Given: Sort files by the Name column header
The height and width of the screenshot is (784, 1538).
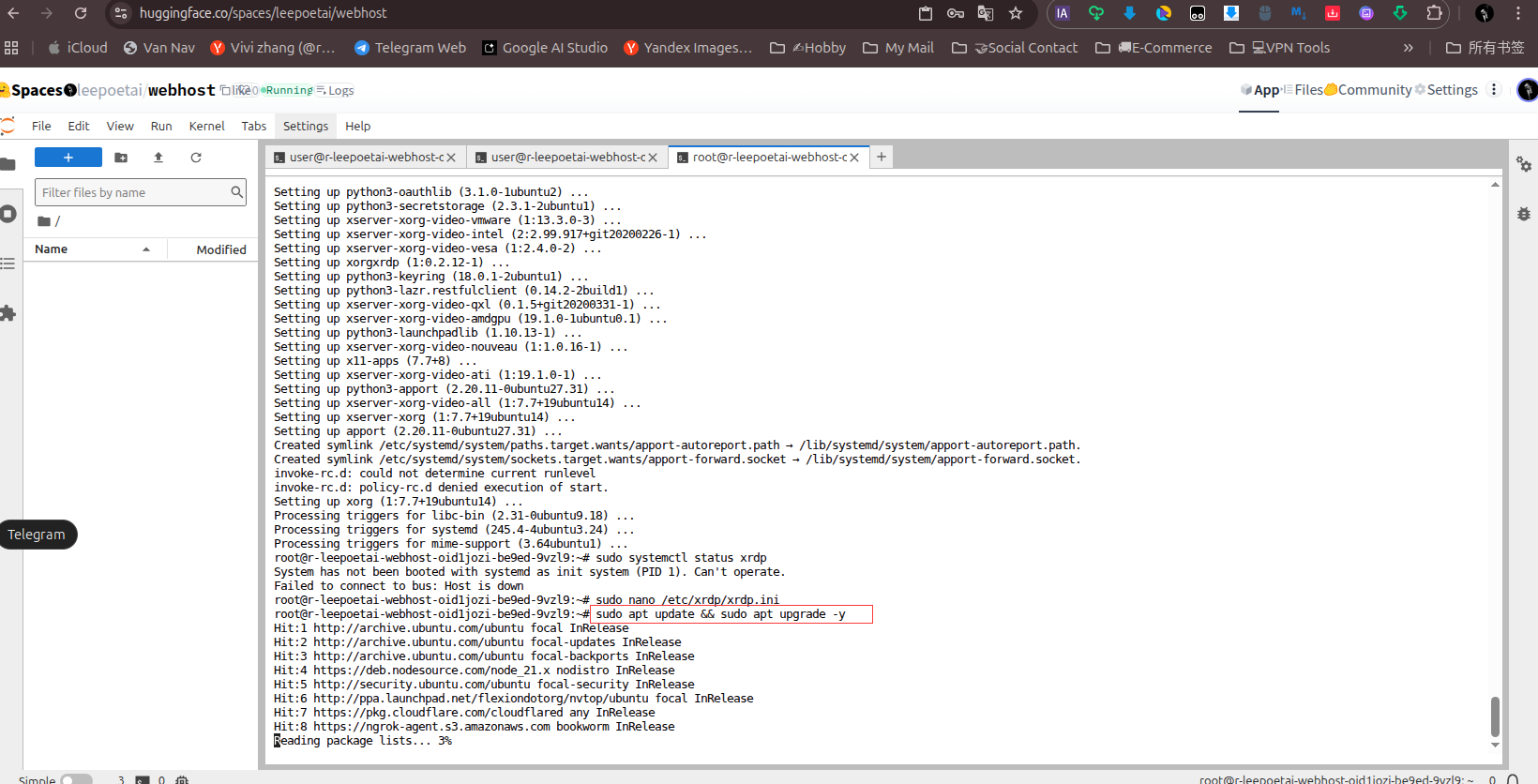Looking at the screenshot, I should coord(52,249).
